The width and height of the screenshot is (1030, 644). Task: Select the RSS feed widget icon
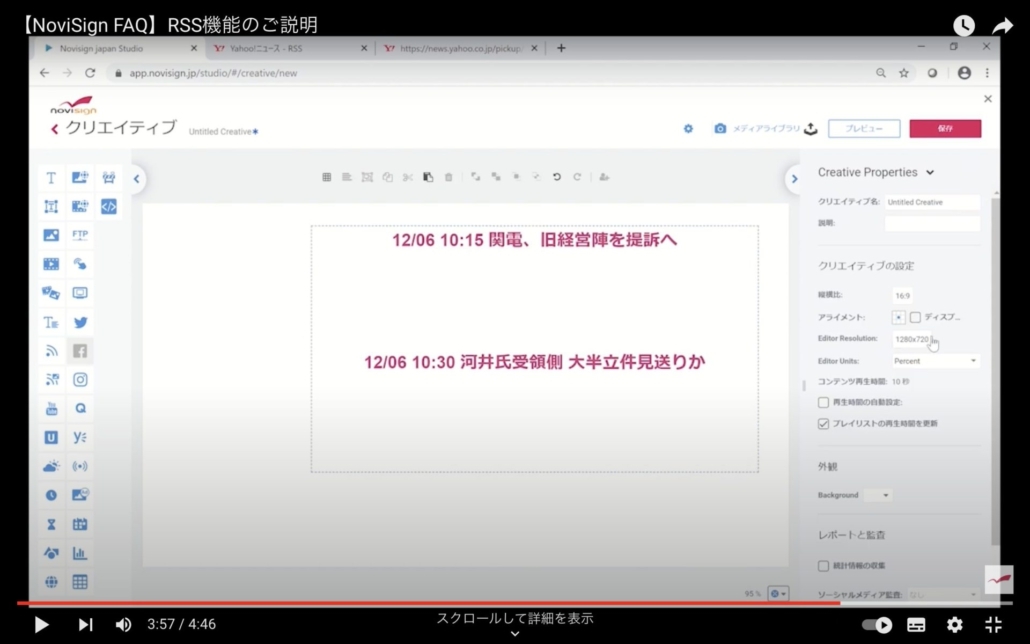click(x=51, y=351)
